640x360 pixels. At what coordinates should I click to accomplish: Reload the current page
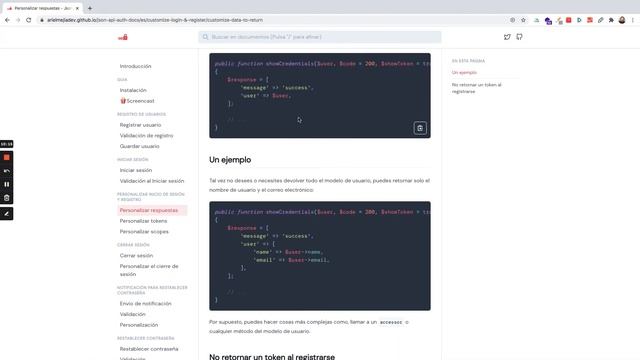point(29,20)
